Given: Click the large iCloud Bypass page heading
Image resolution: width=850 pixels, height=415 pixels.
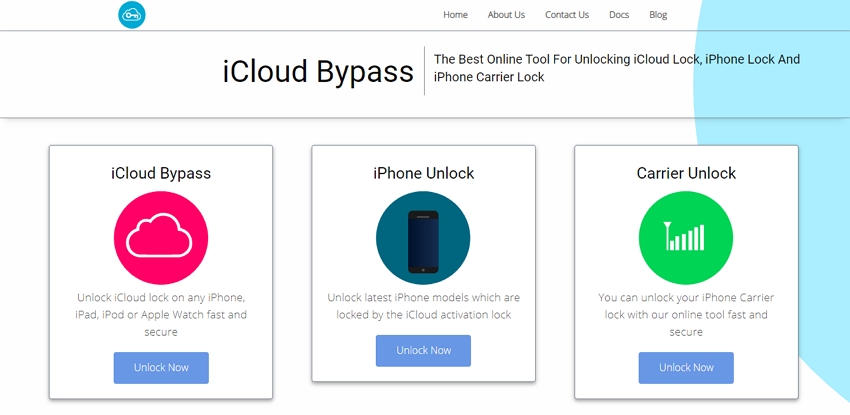Looking at the screenshot, I should click(x=318, y=72).
